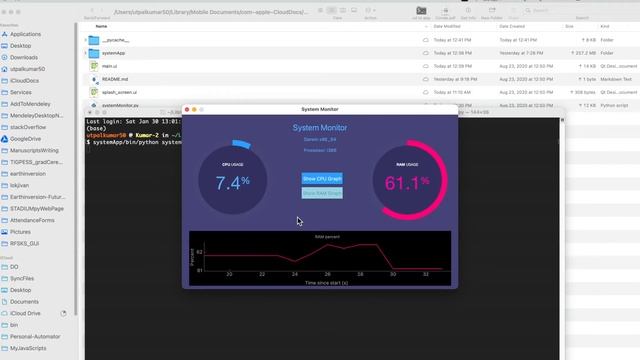Open ManuscriptsWriting in Finder sidebar
The width and height of the screenshot is (640, 360).
(34, 151)
